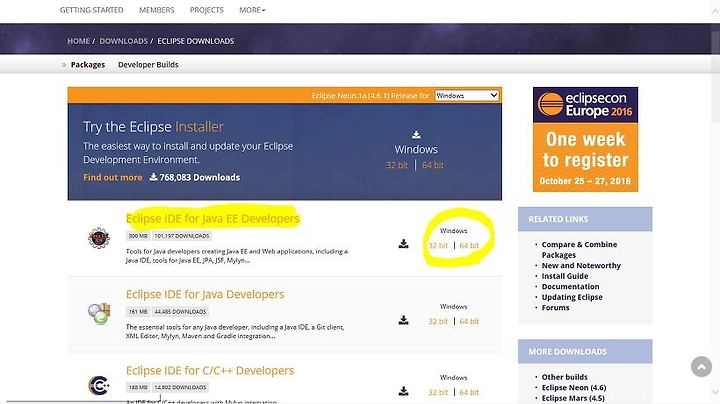Download Java Developers 32 bit
The width and height of the screenshot is (720, 404).
[438, 321]
